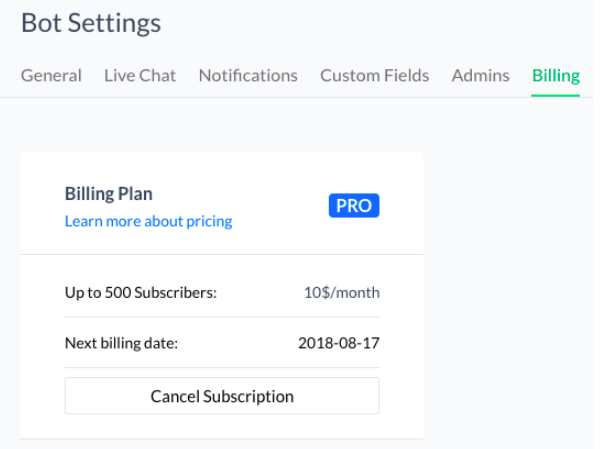Go to the Notifications tab
600x449 pixels.
(x=248, y=75)
